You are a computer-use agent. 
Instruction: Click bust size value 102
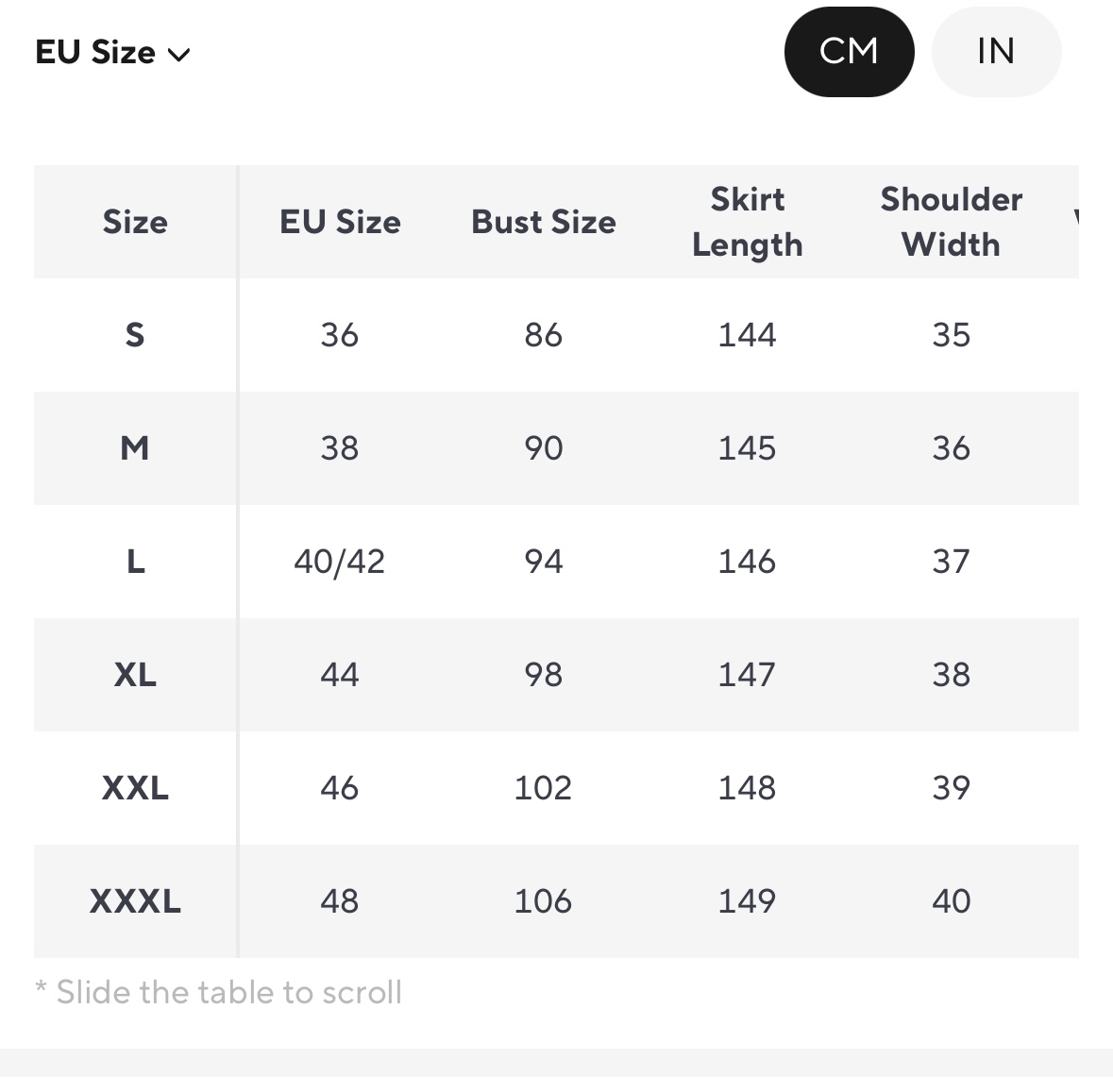(x=543, y=788)
